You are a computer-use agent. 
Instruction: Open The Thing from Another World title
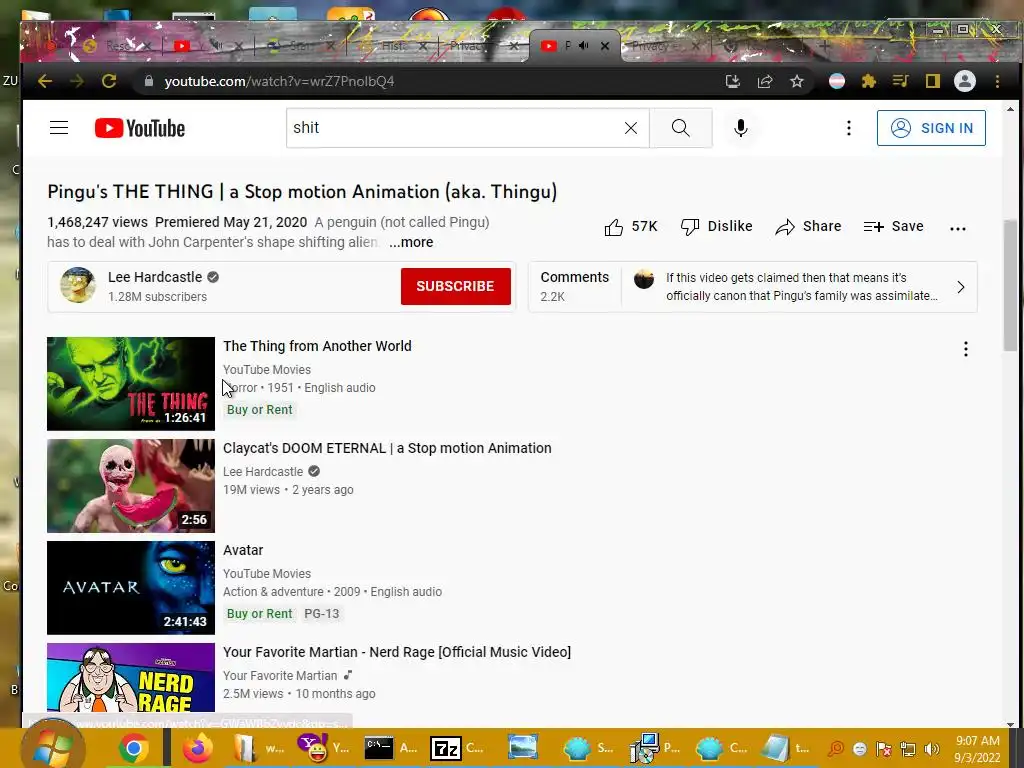tap(317, 346)
